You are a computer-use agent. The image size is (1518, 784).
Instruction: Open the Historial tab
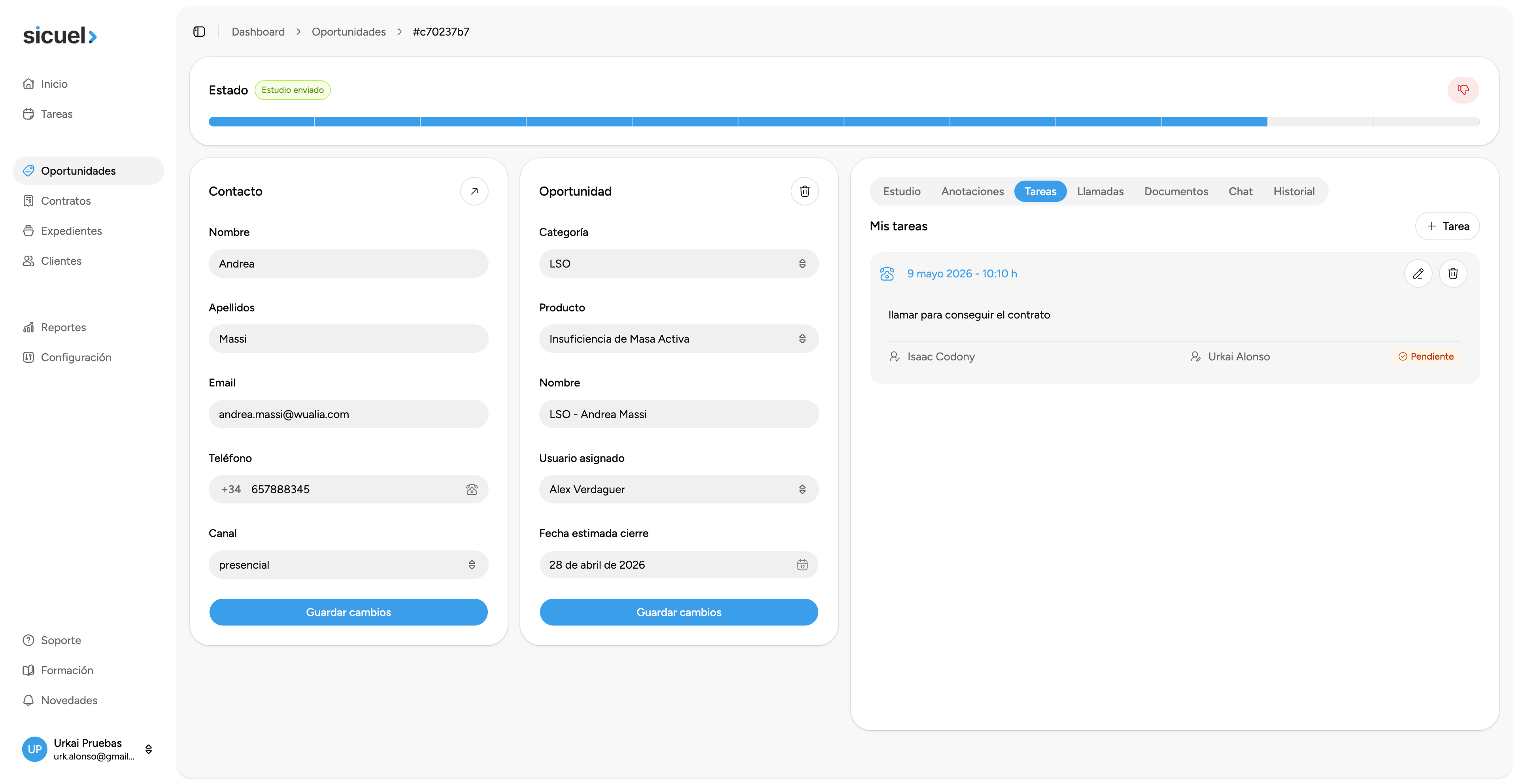pos(1293,191)
